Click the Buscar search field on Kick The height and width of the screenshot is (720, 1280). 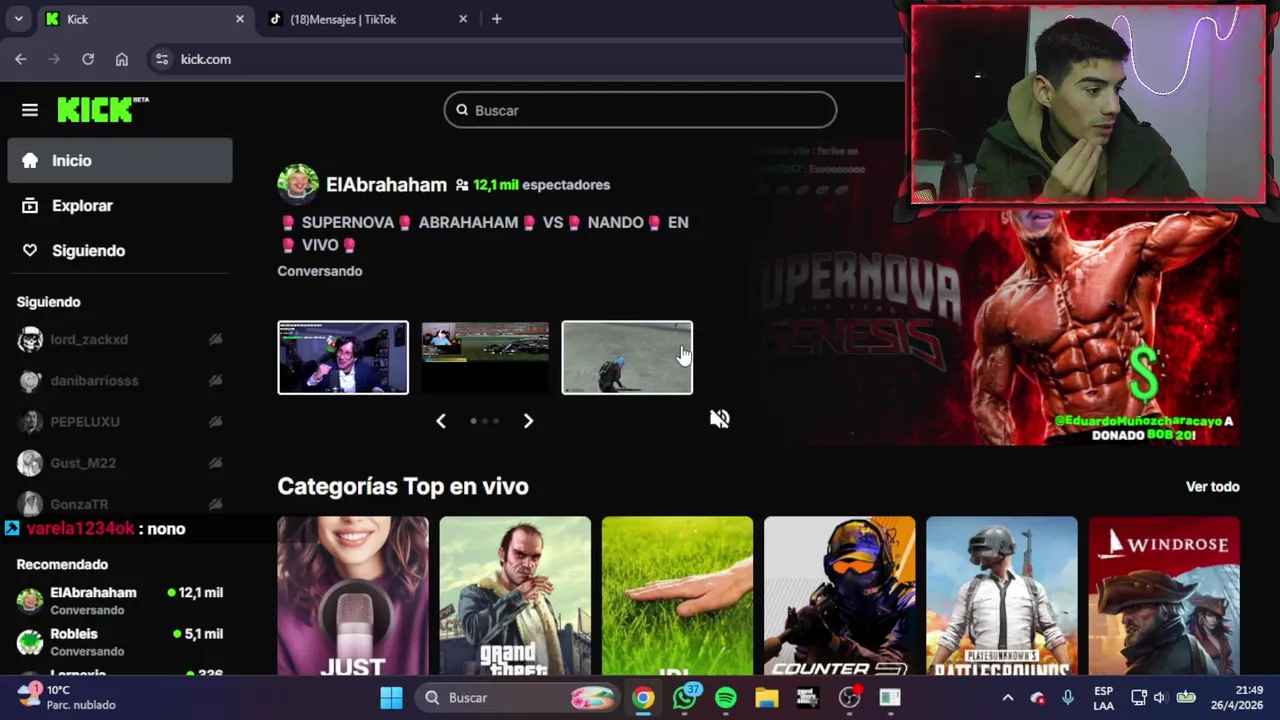point(640,110)
